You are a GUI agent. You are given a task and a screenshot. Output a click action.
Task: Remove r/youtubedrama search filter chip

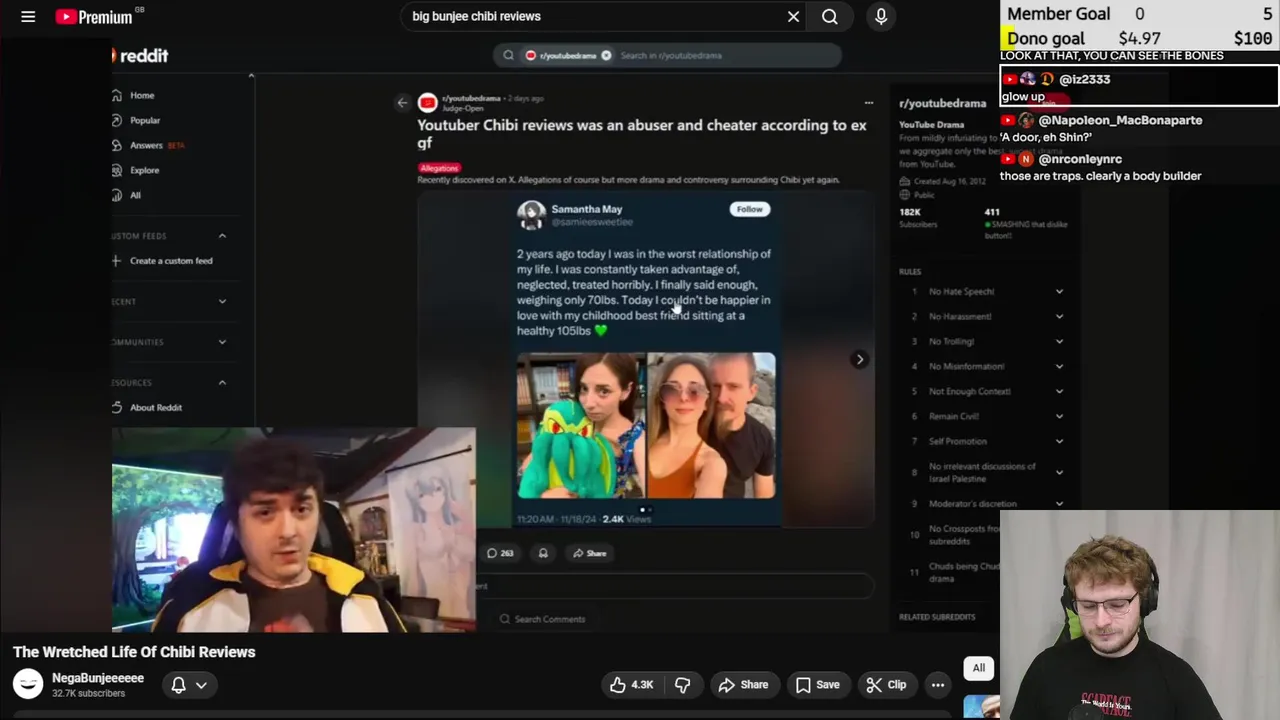(606, 55)
